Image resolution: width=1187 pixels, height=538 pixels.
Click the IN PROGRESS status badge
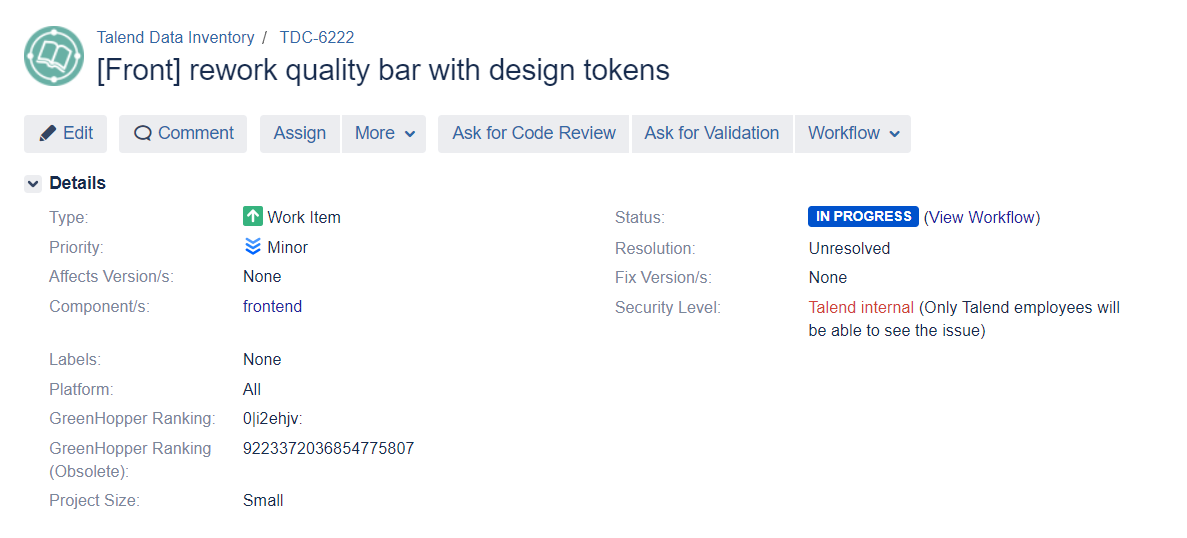tap(862, 217)
